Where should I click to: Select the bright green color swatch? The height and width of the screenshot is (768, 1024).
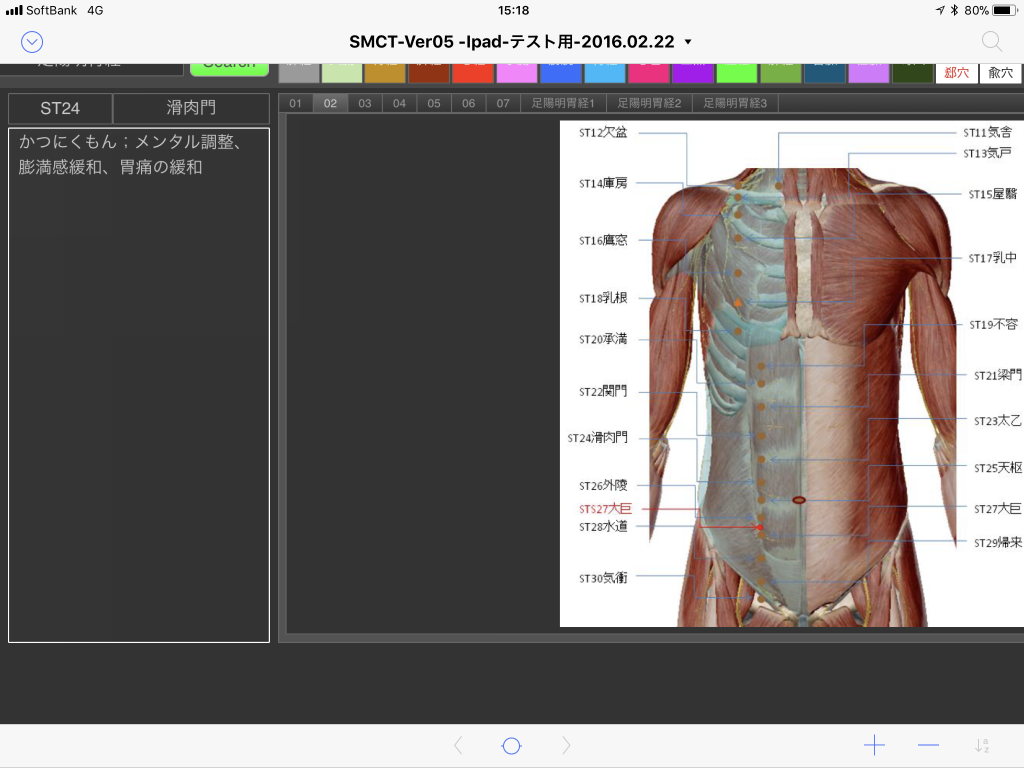pos(736,72)
